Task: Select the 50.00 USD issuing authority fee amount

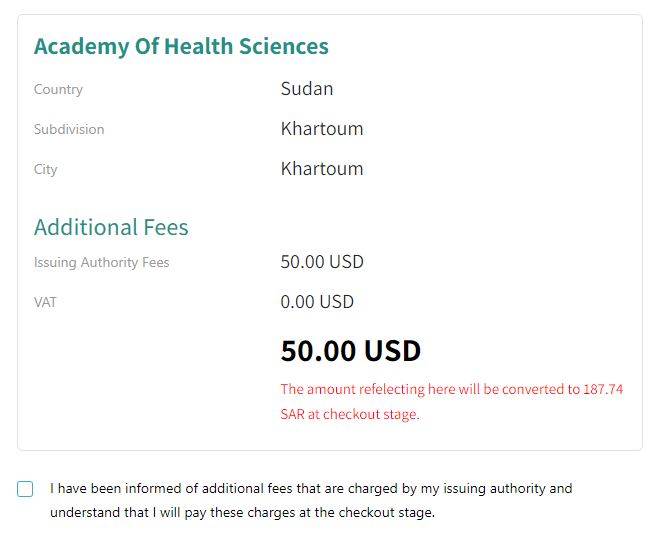Action: [322, 262]
